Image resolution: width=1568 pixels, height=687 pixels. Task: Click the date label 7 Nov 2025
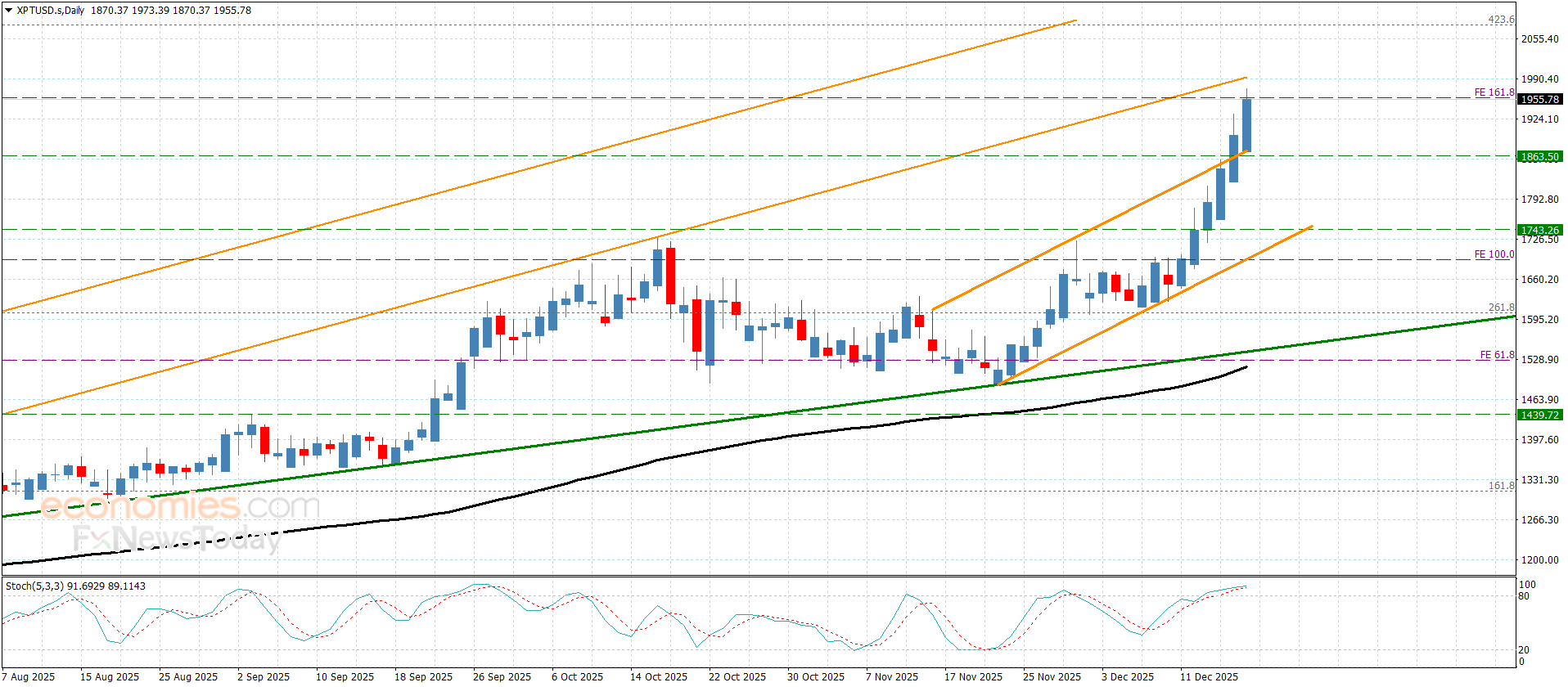892,676
